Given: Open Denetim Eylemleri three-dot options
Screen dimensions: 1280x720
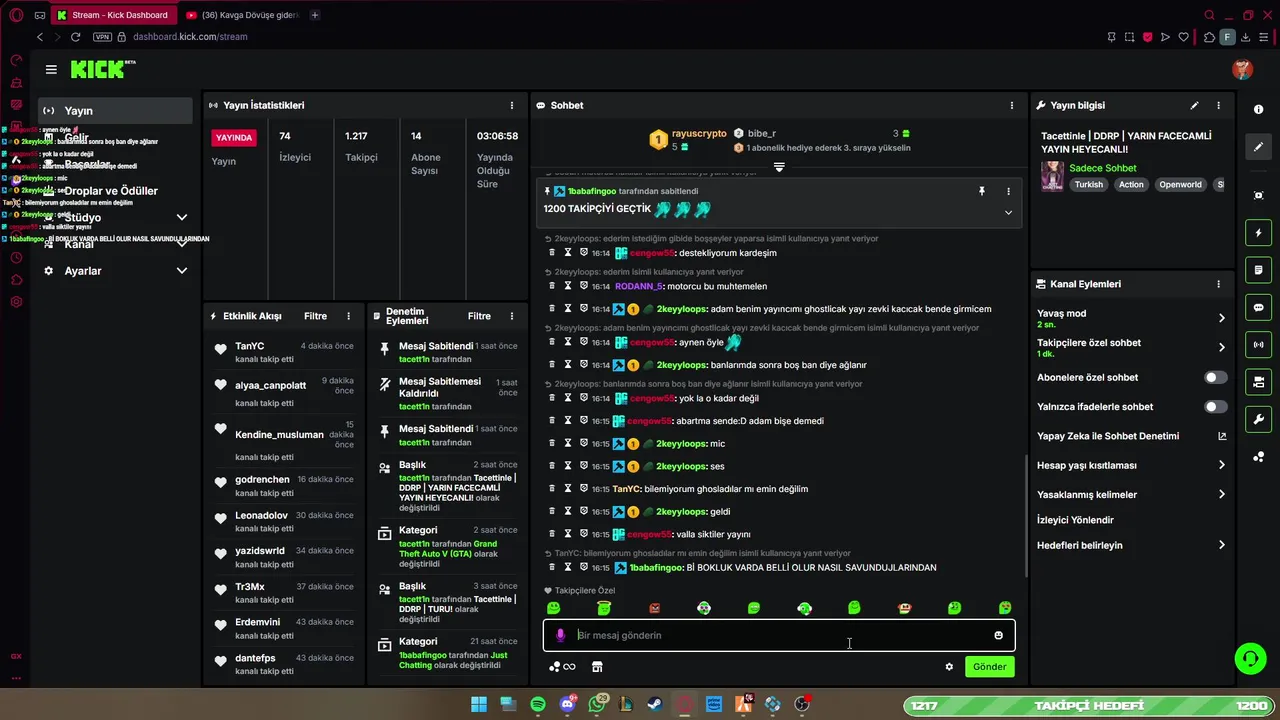Looking at the screenshot, I should coord(512,316).
